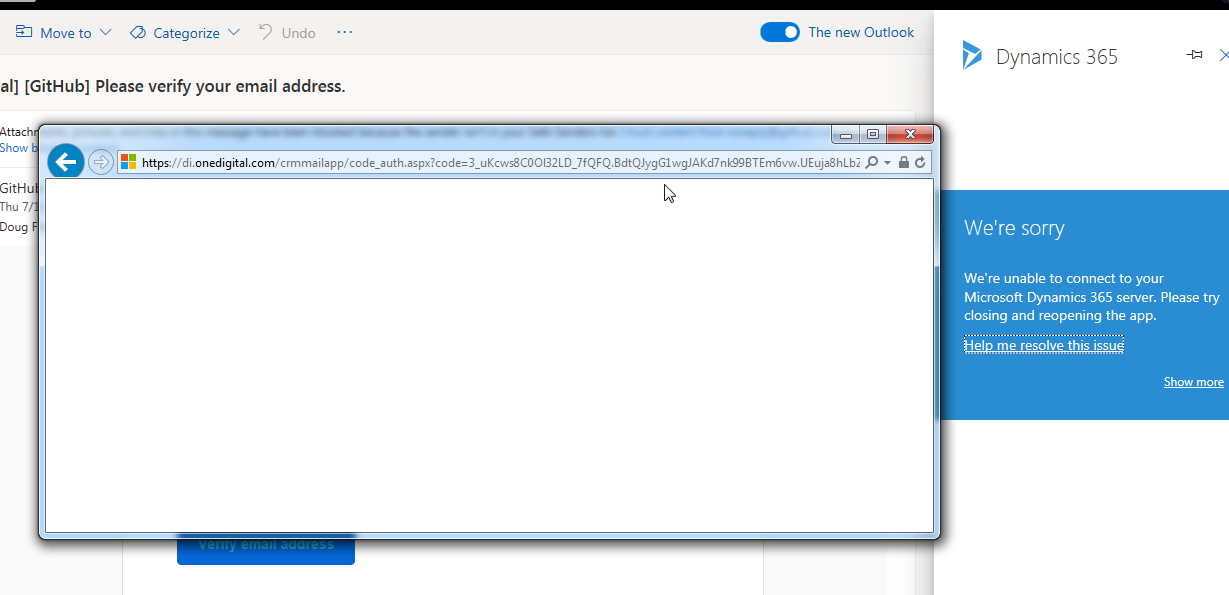Open the more actions ellipsis menu

(x=345, y=32)
